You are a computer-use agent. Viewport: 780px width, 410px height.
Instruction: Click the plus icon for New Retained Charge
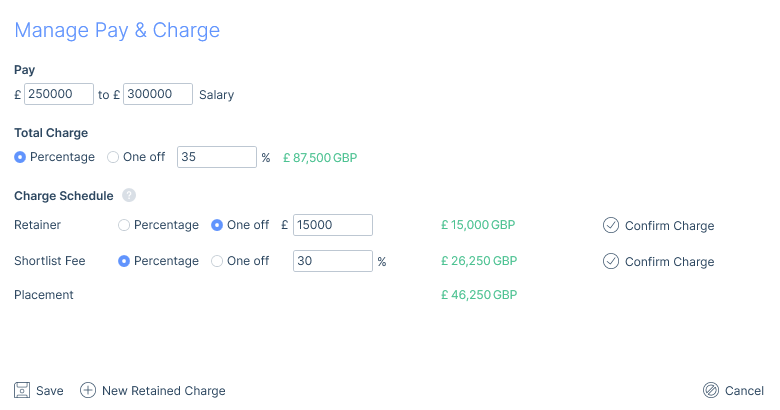click(88, 390)
